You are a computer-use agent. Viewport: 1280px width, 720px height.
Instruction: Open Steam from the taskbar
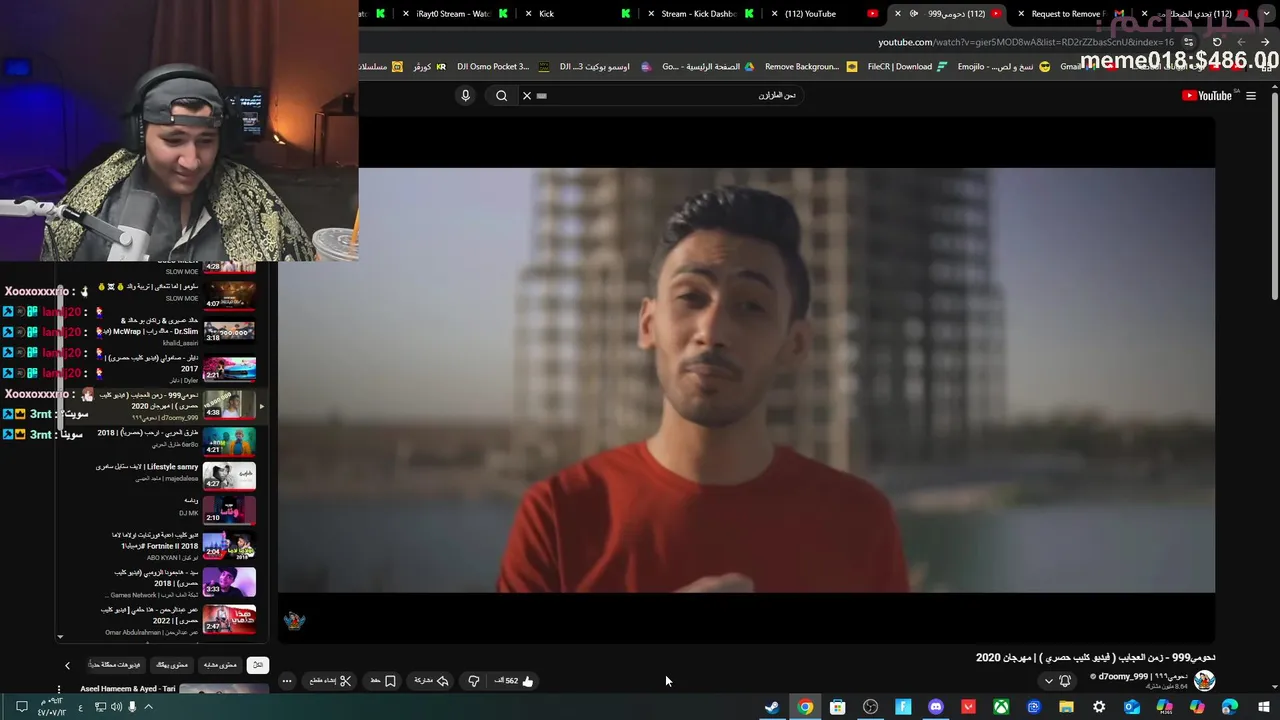(x=772, y=707)
